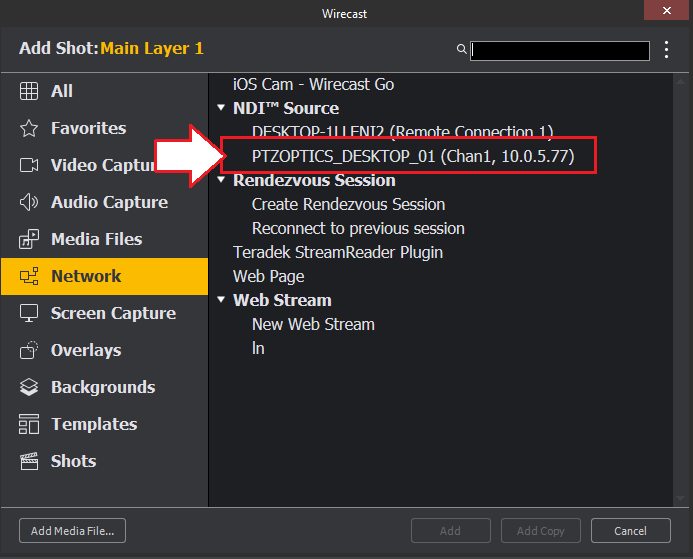693x559 pixels.
Task: Click the Screen Capture monitor icon
Action: 29,313
